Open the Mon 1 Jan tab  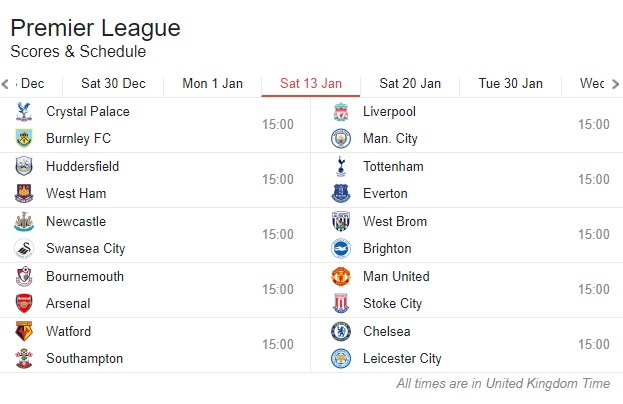[212, 84]
